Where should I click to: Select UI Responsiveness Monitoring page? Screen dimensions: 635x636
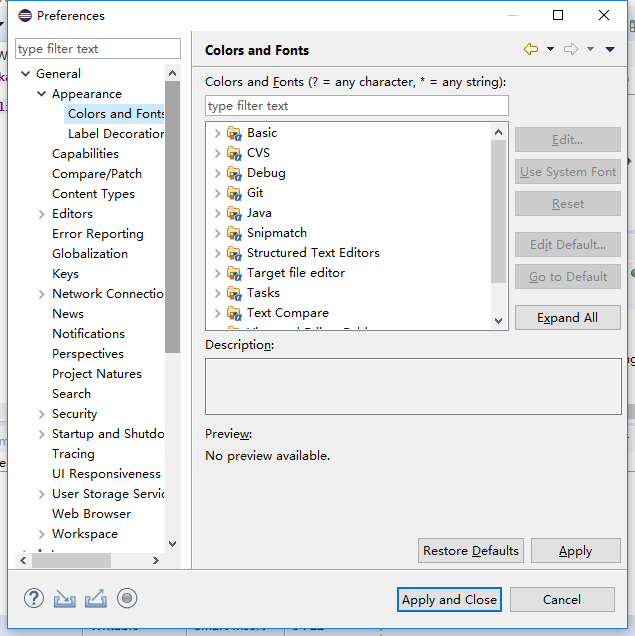pos(106,474)
